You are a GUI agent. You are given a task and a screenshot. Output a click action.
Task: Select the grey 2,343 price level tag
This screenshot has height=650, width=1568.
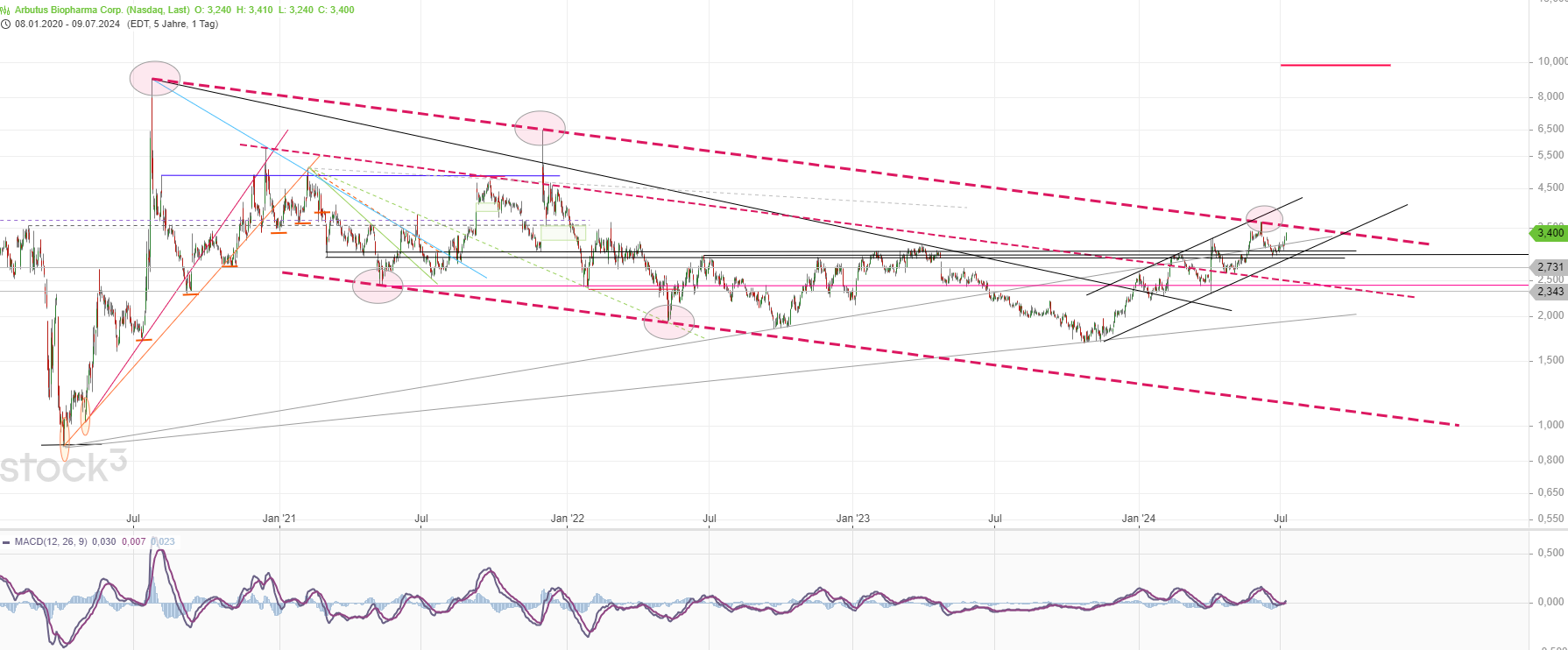pos(1549,292)
